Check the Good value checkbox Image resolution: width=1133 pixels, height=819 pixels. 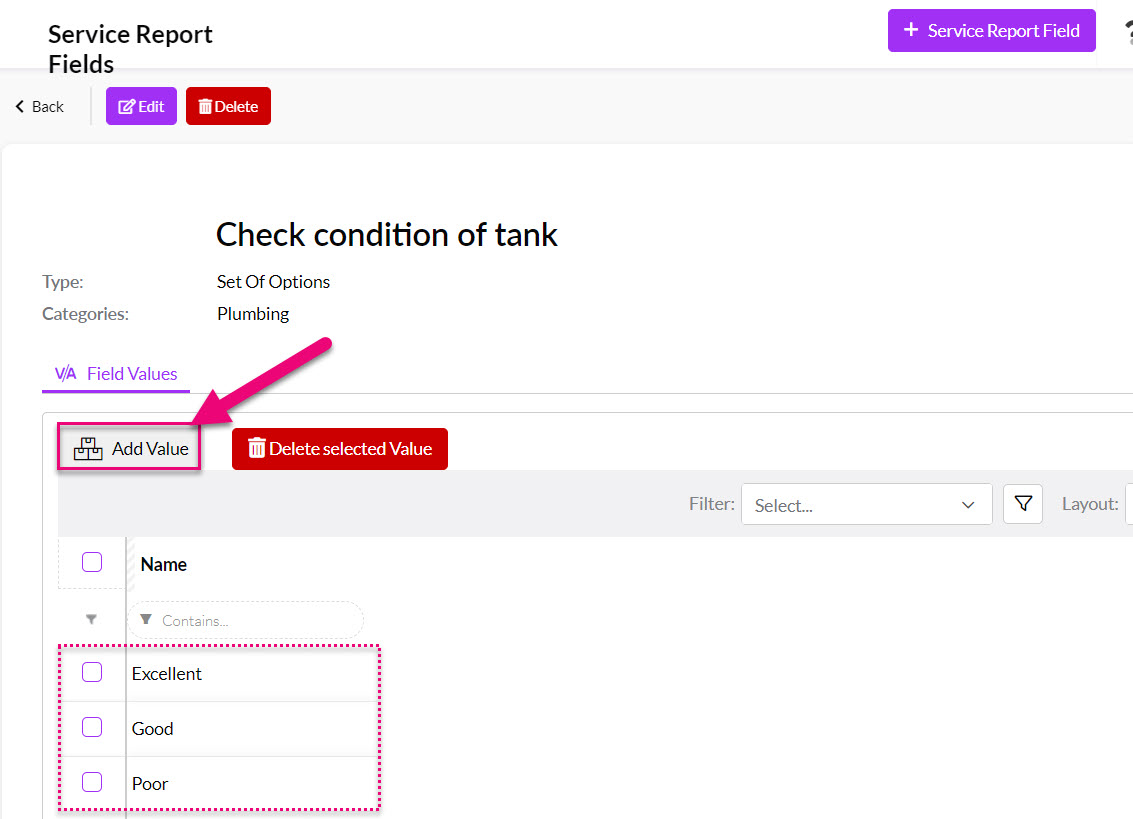click(x=92, y=727)
